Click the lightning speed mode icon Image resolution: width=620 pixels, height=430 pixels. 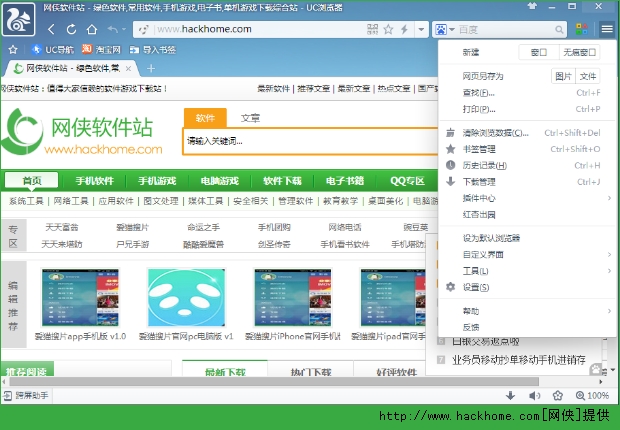pos(404,29)
